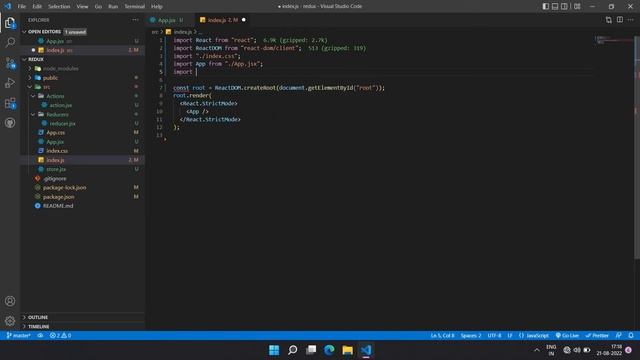Image resolution: width=640 pixels, height=360 pixels.
Task: Click the remote sync eye icon in status bar
Action: 40,336
